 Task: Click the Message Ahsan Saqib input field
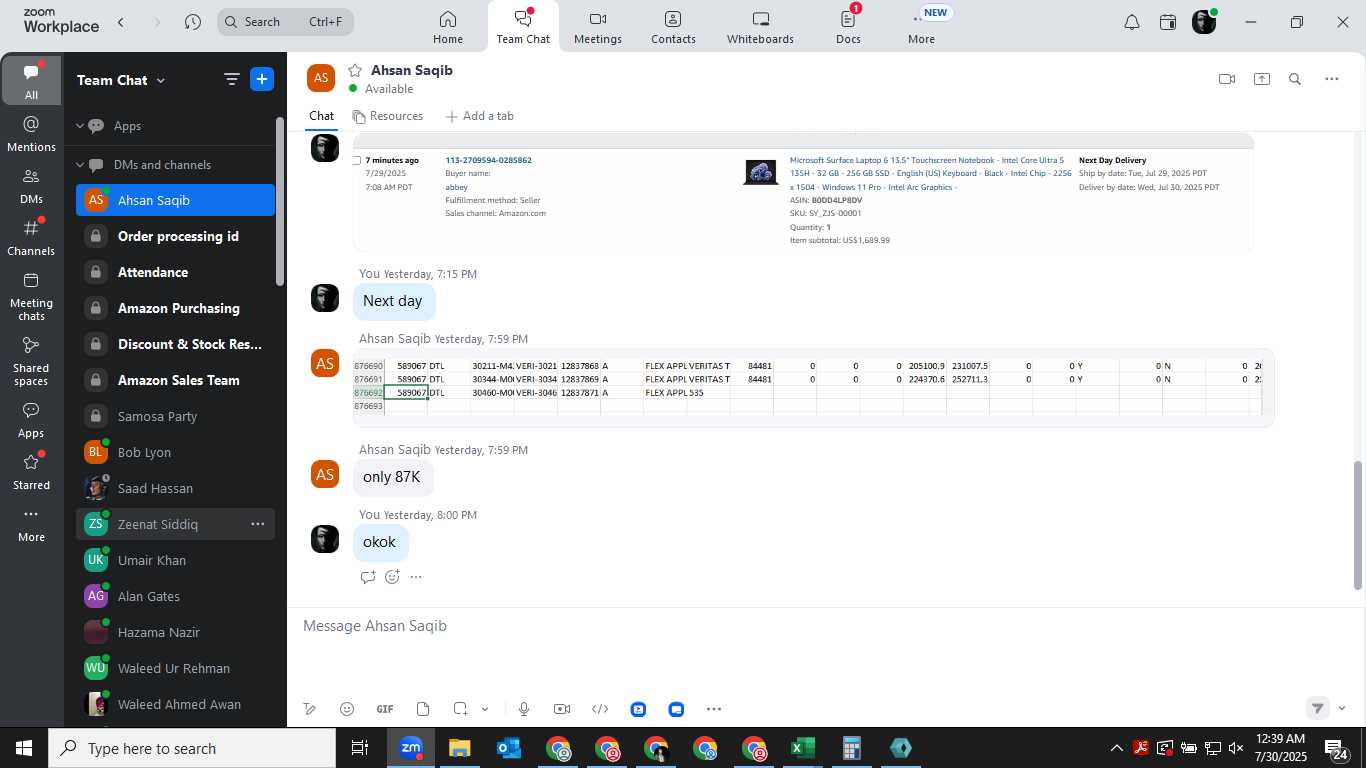tap(826, 626)
